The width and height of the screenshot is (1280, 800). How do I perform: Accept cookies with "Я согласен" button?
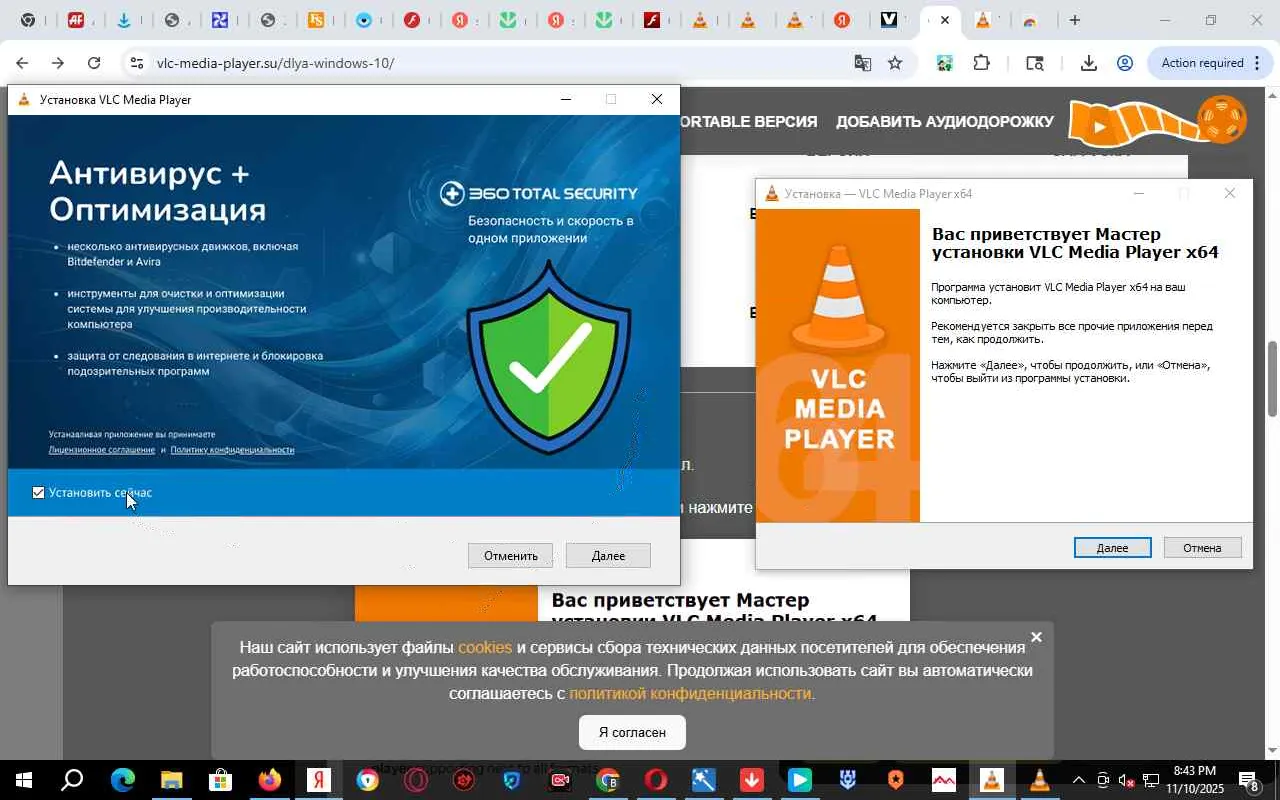[632, 732]
